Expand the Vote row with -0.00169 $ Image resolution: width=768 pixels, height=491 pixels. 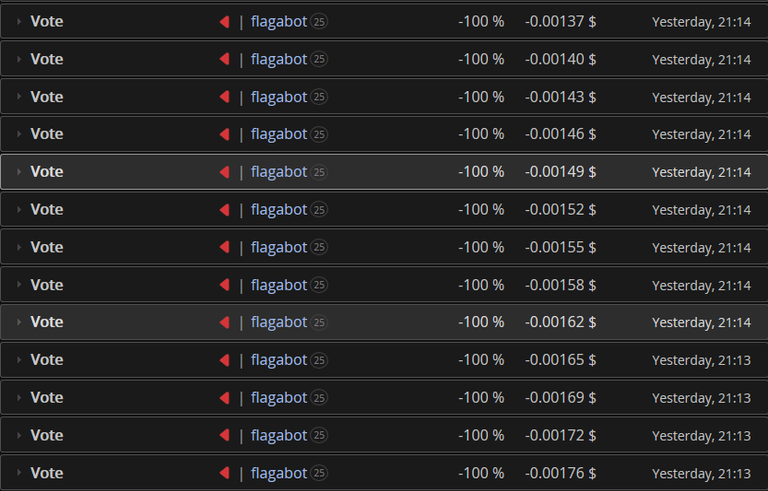(19, 397)
